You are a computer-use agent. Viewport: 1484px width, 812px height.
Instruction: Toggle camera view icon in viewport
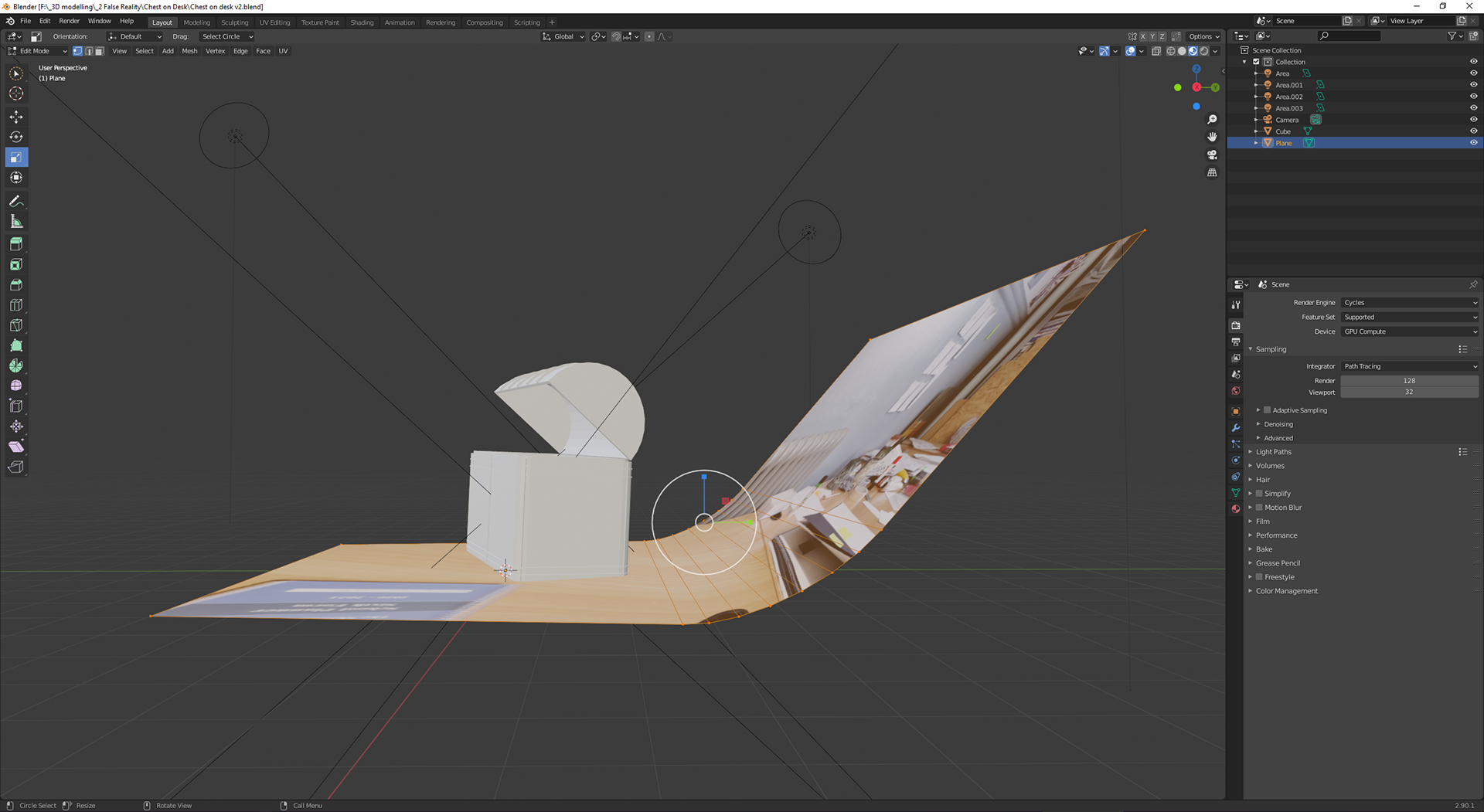pos(1212,155)
